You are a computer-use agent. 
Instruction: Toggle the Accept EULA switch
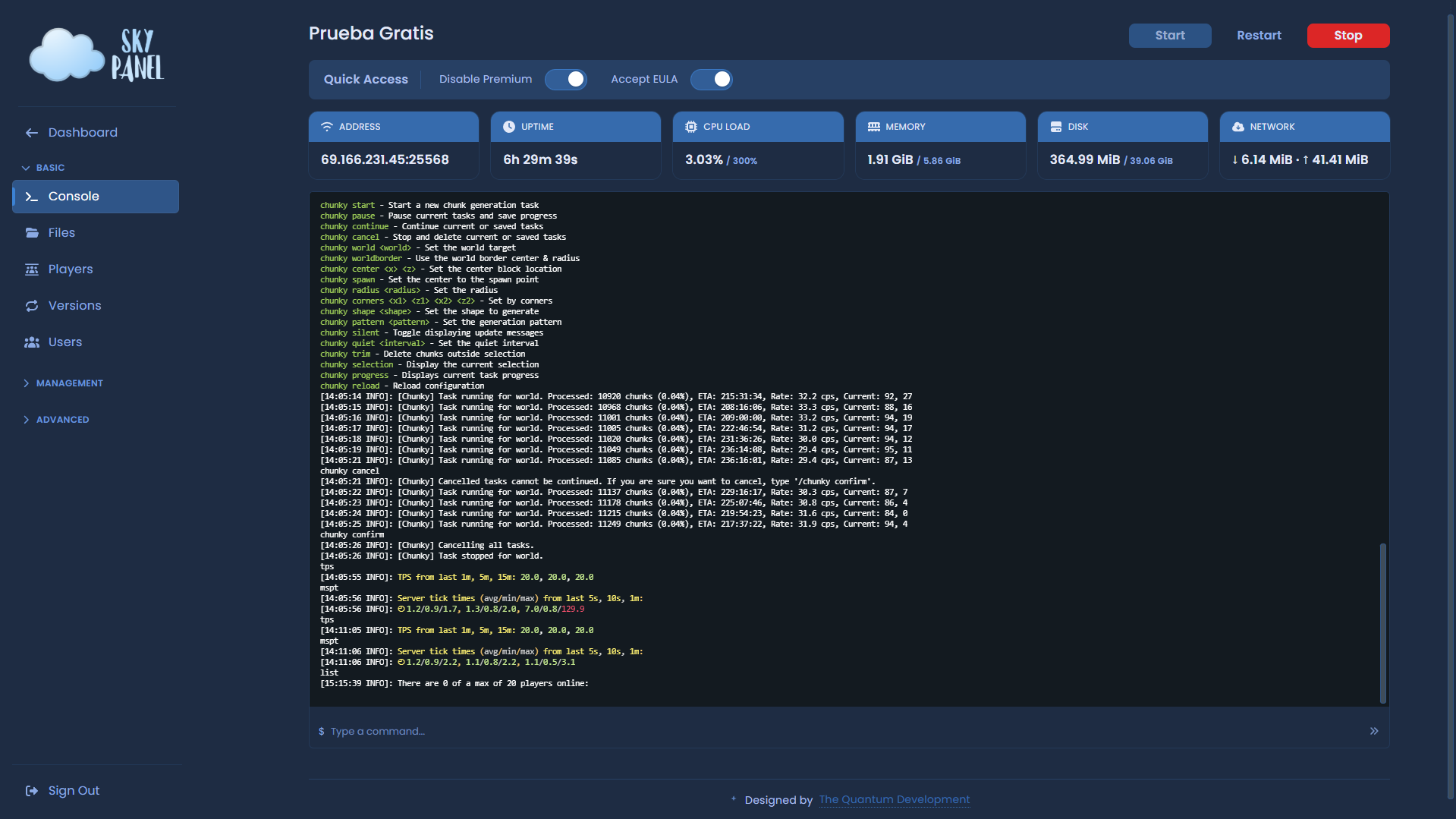tap(711, 80)
